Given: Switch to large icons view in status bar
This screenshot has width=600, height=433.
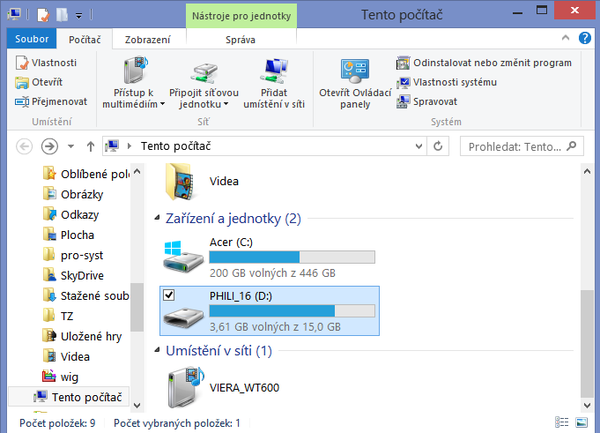Looking at the screenshot, I should 582,422.
